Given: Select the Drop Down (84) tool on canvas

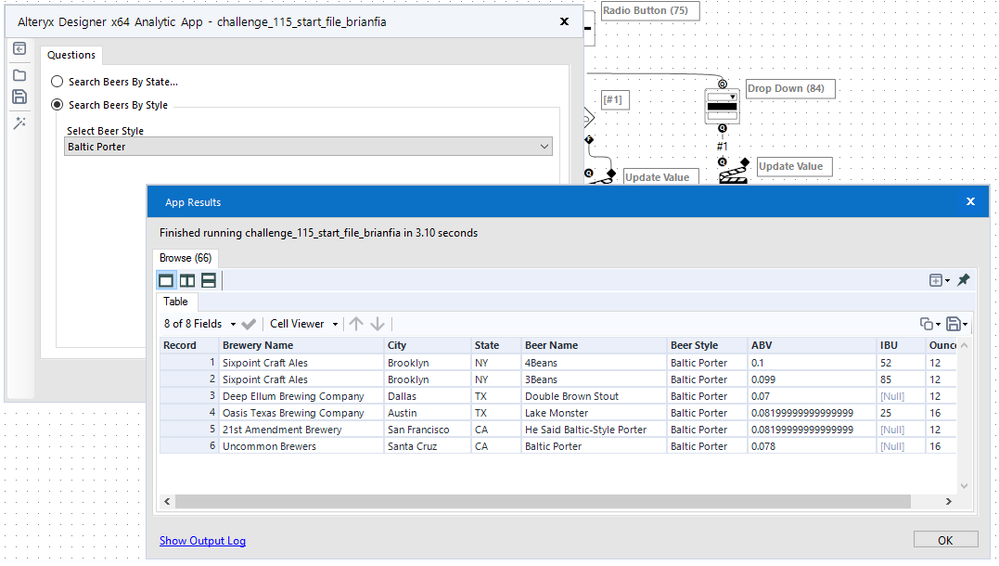Looking at the screenshot, I should 722,106.
